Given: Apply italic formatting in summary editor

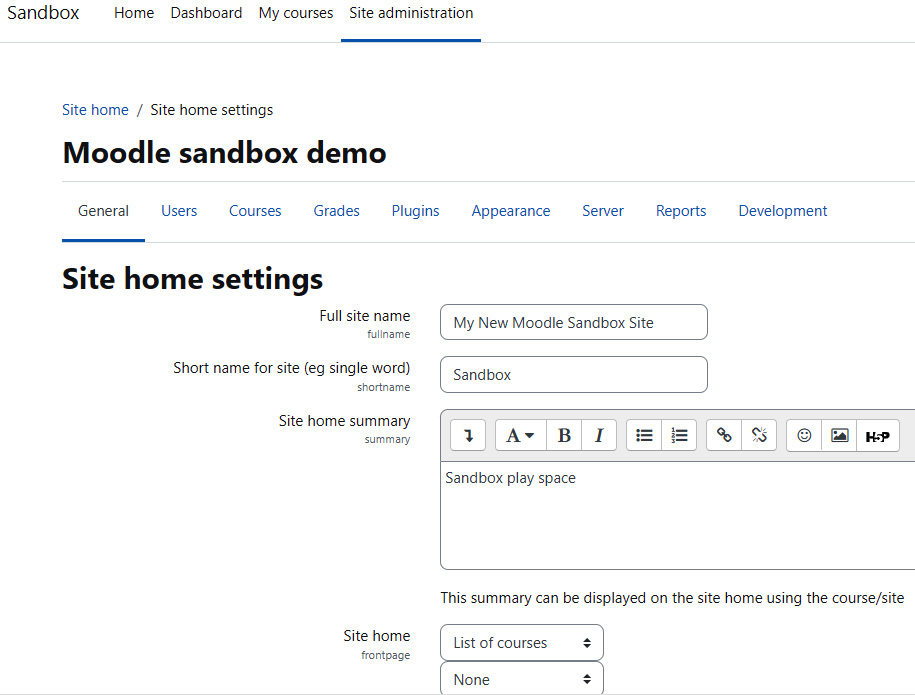Looking at the screenshot, I should pyautogui.click(x=599, y=435).
